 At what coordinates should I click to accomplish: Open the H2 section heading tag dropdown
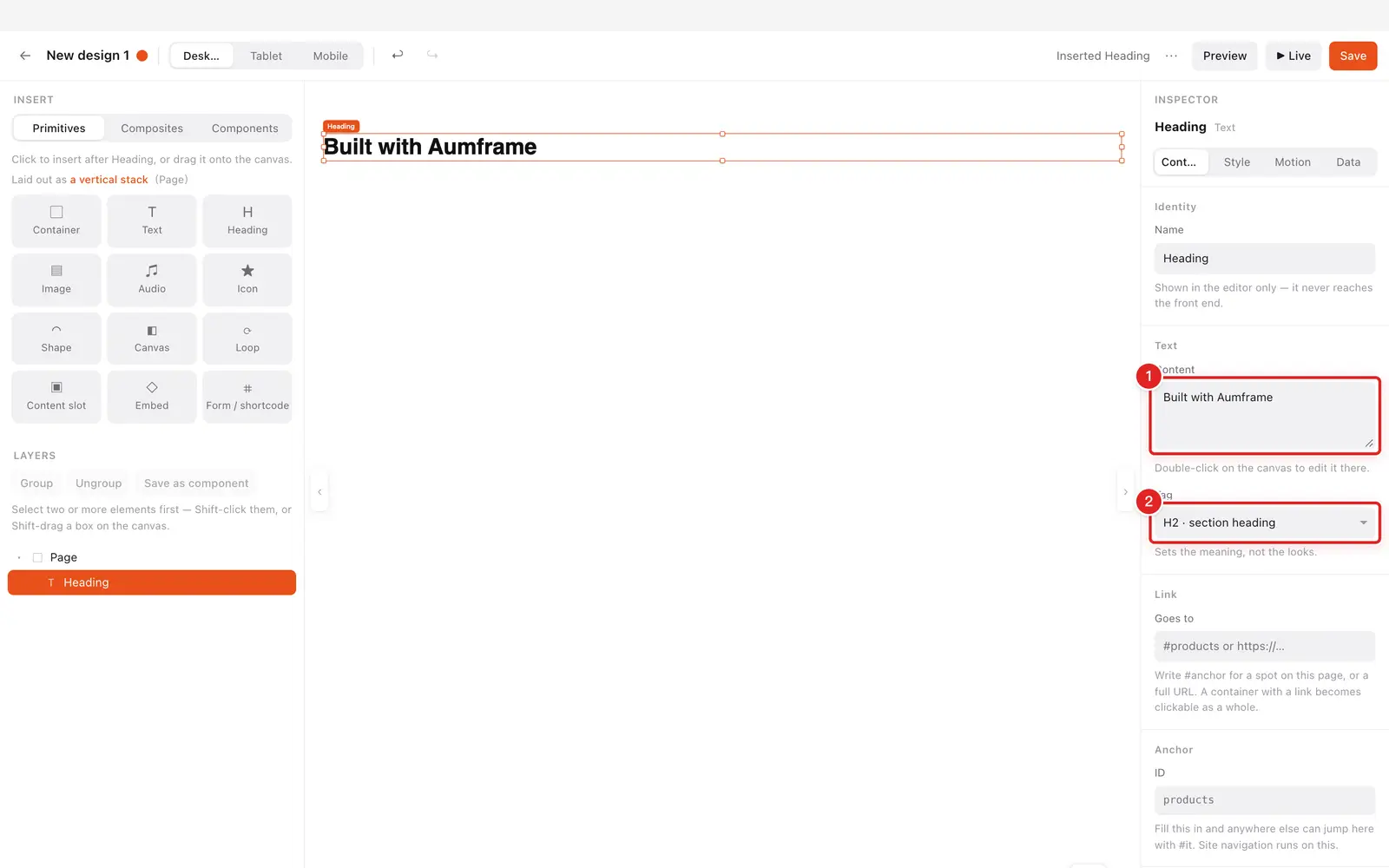(x=1264, y=523)
